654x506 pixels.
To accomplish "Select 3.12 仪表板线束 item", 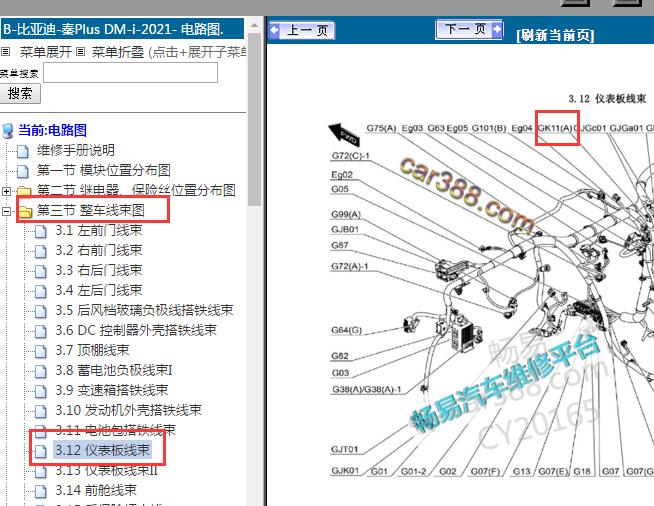I will click(x=103, y=450).
